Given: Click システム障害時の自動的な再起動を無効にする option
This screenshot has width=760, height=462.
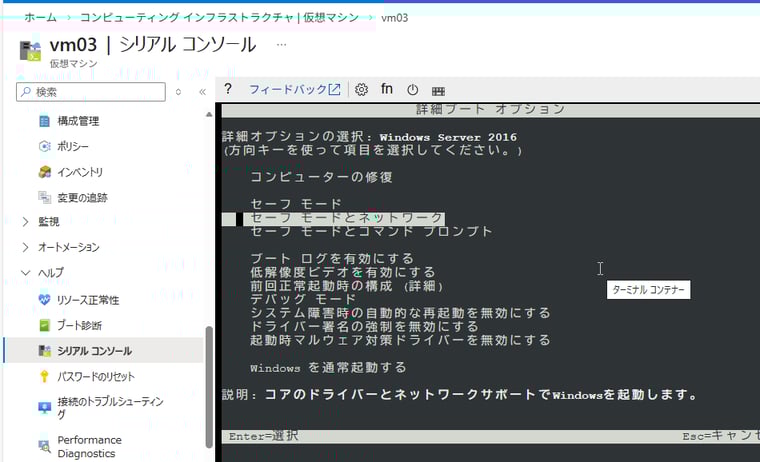Looking at the screenshot, I should coord(400,313).
